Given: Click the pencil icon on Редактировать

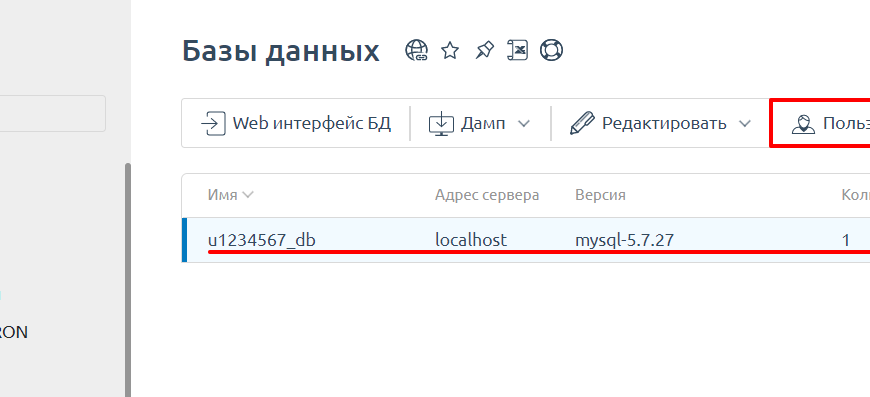Looking at the screenshot, I should [x=583, y=123].
